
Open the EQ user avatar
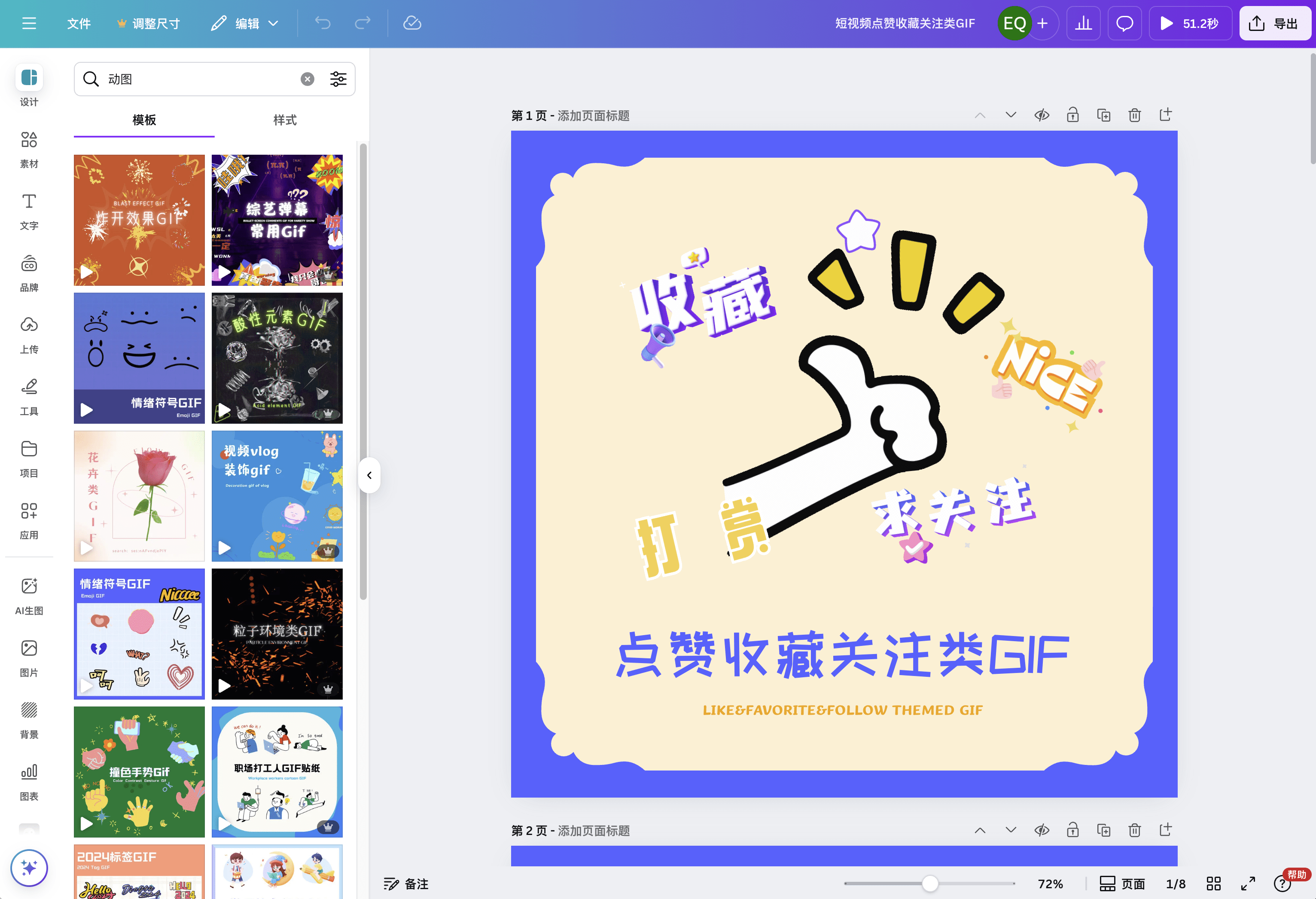point(1014,23)
